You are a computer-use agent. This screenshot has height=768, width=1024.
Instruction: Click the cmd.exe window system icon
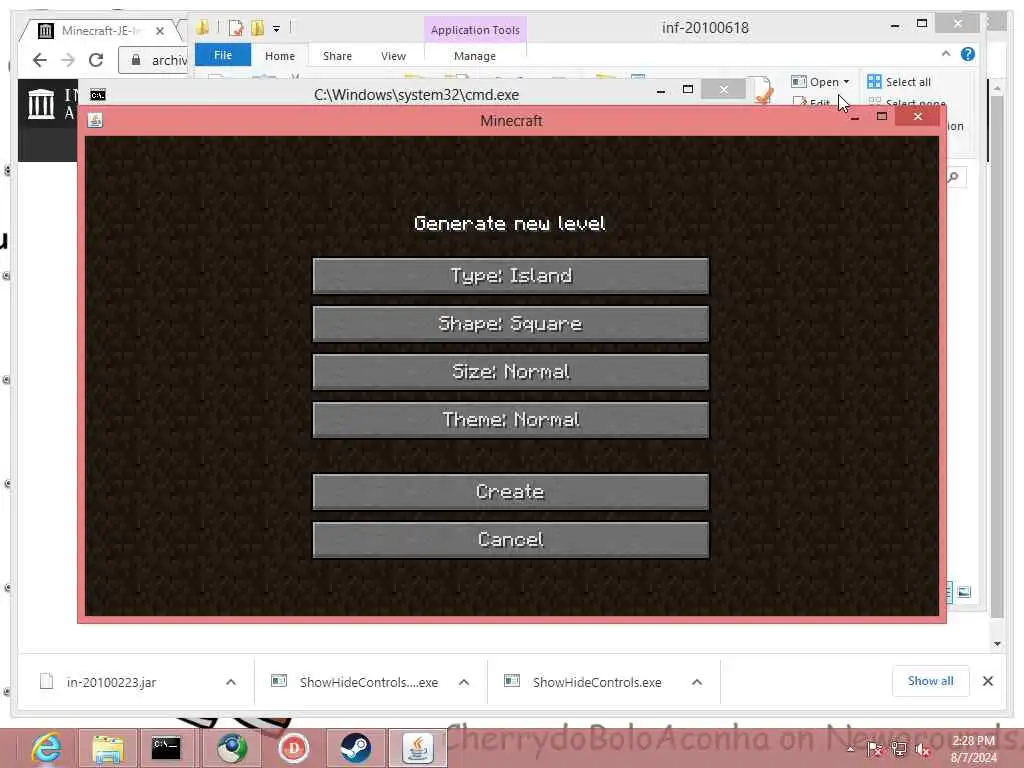click(98, 95)
